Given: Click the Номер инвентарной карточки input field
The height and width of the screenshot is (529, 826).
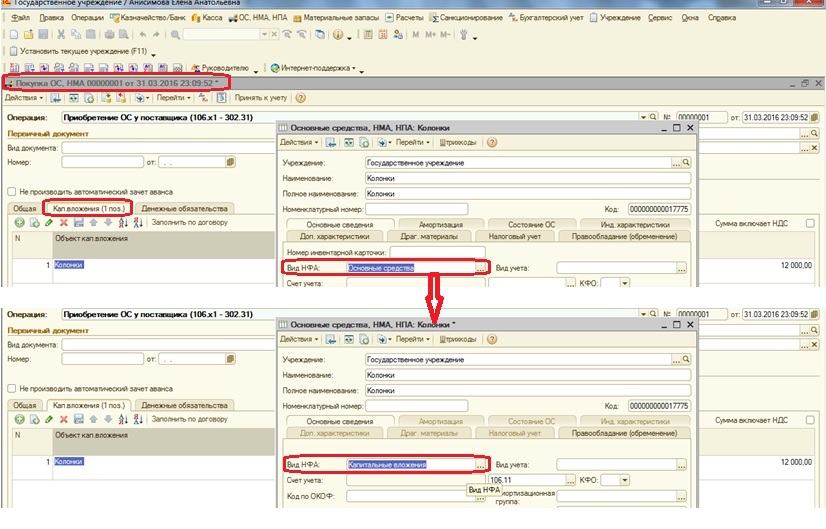Looking at the screenshot, I should (x=438, y=252).
